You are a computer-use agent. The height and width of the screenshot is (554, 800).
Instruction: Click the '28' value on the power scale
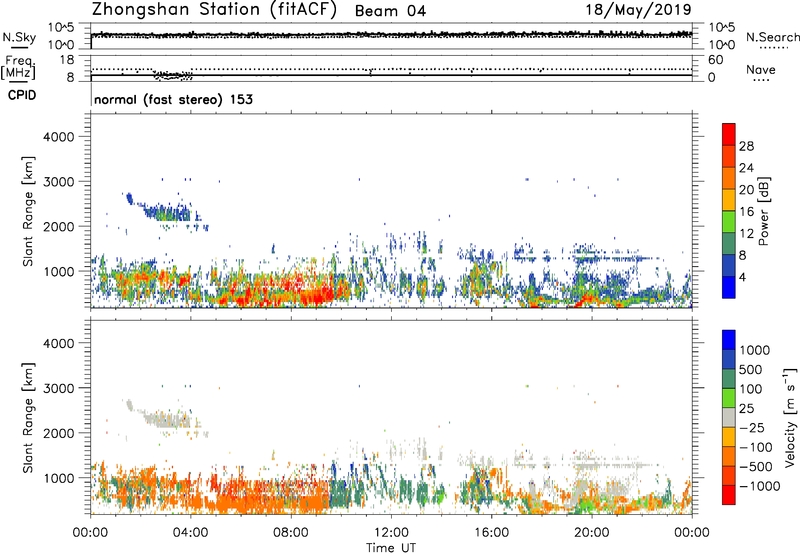pos(746,146)
